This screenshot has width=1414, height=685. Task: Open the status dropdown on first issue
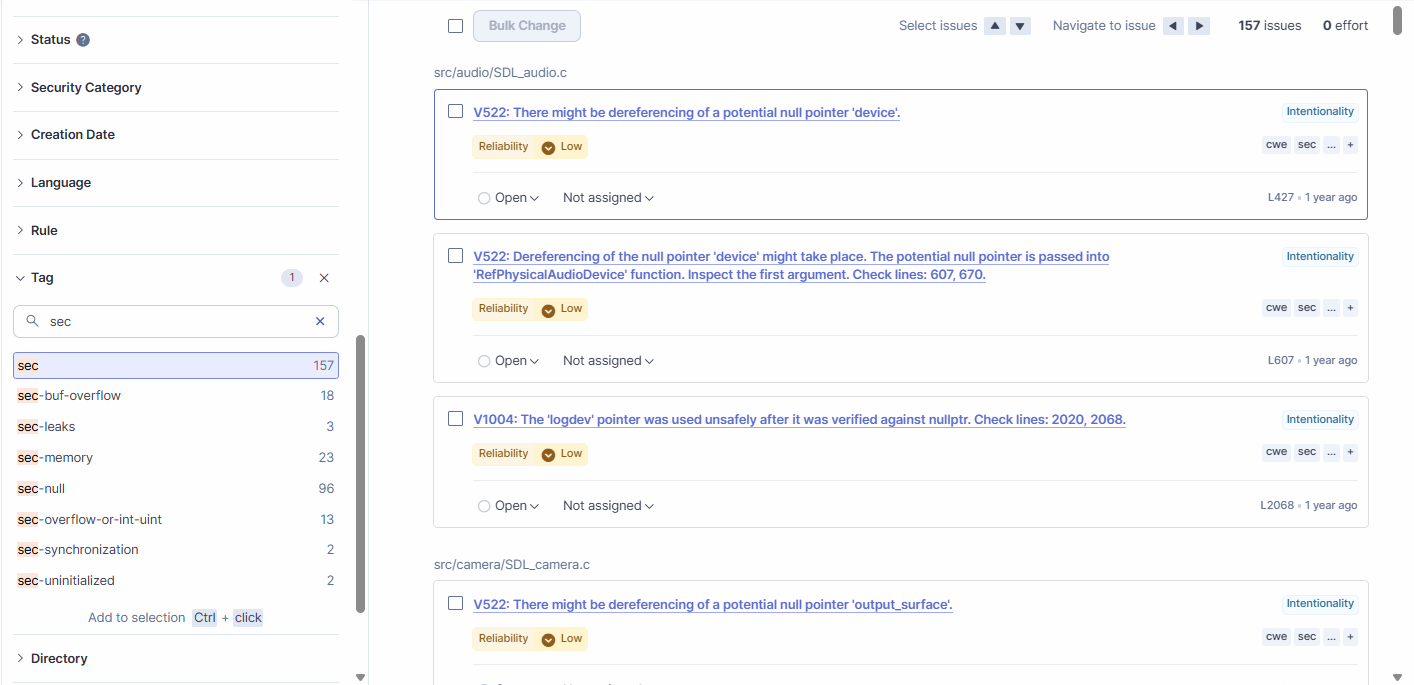click(x=509, y=198)
